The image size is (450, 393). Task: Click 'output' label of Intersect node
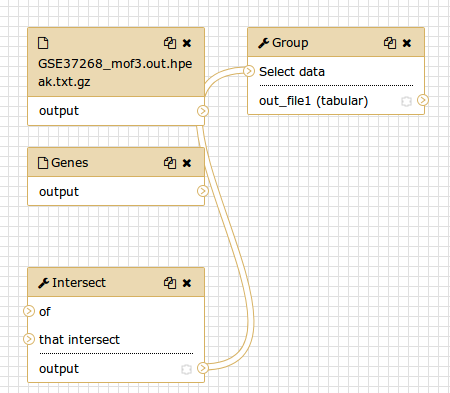59,369
